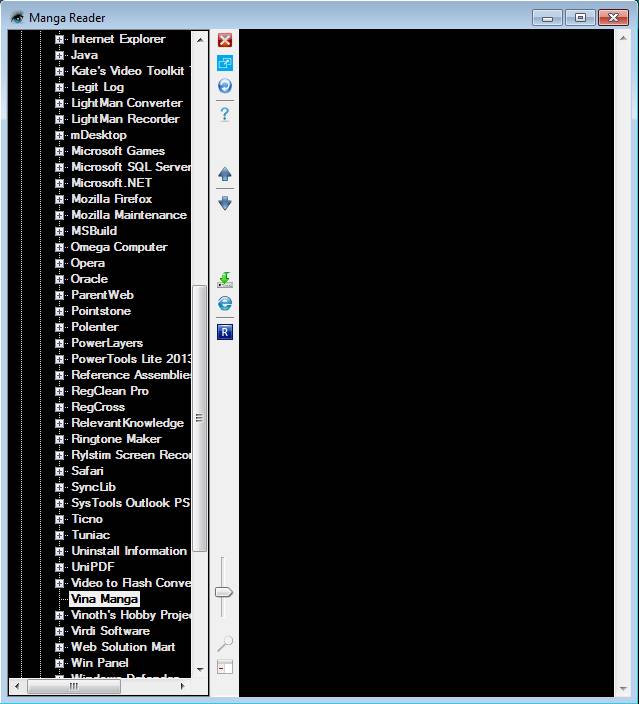Image resolution: width=639 pixels, height=704 pixels.
Task: Select the Virdi Software folder
Action: tap(110, 631)
